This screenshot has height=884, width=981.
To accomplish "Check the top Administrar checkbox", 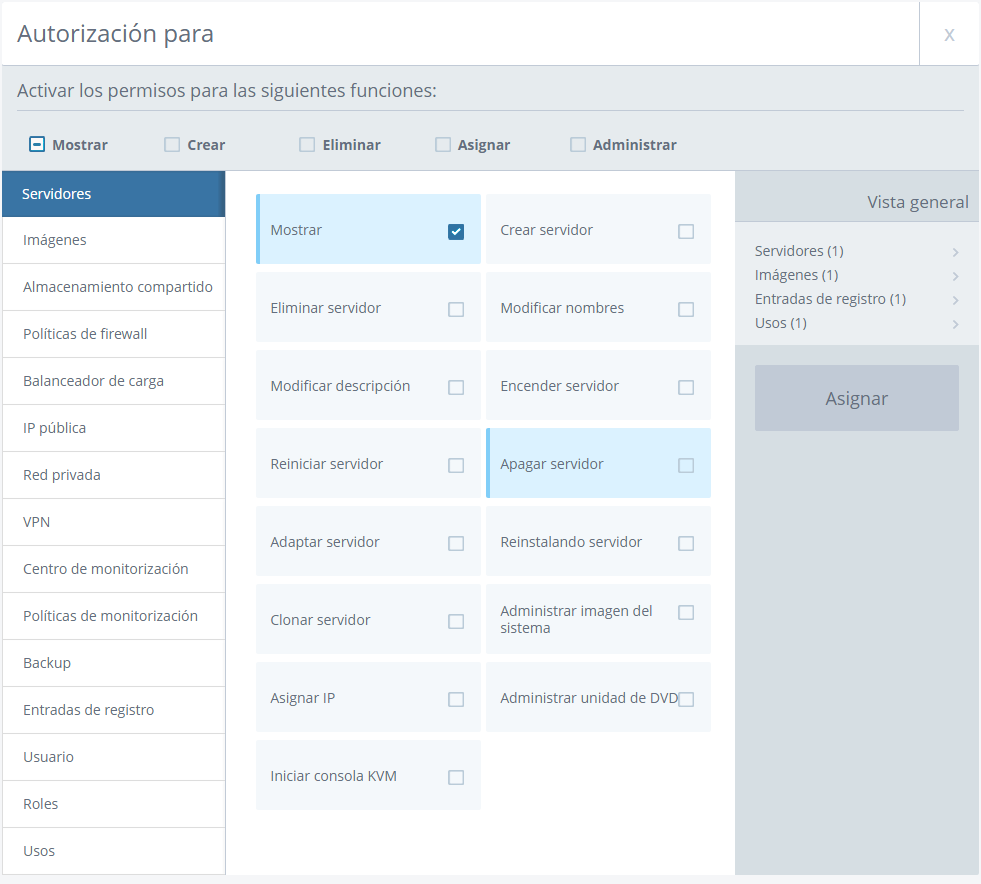I will (577, 145).
